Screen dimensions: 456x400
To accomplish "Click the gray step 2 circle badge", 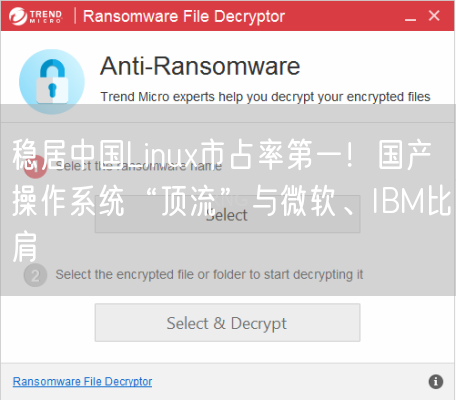I will click(35, 275).
